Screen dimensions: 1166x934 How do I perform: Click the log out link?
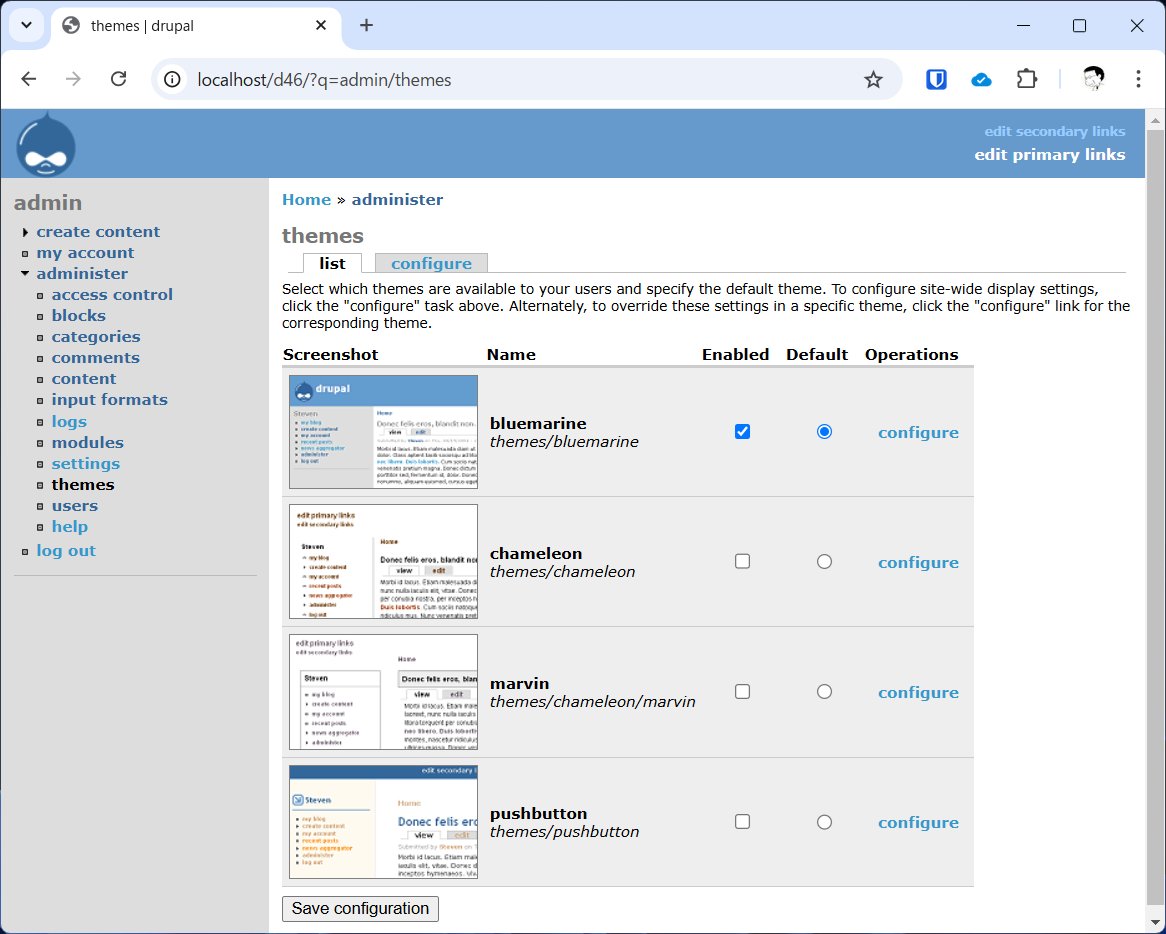click(66, 550)
